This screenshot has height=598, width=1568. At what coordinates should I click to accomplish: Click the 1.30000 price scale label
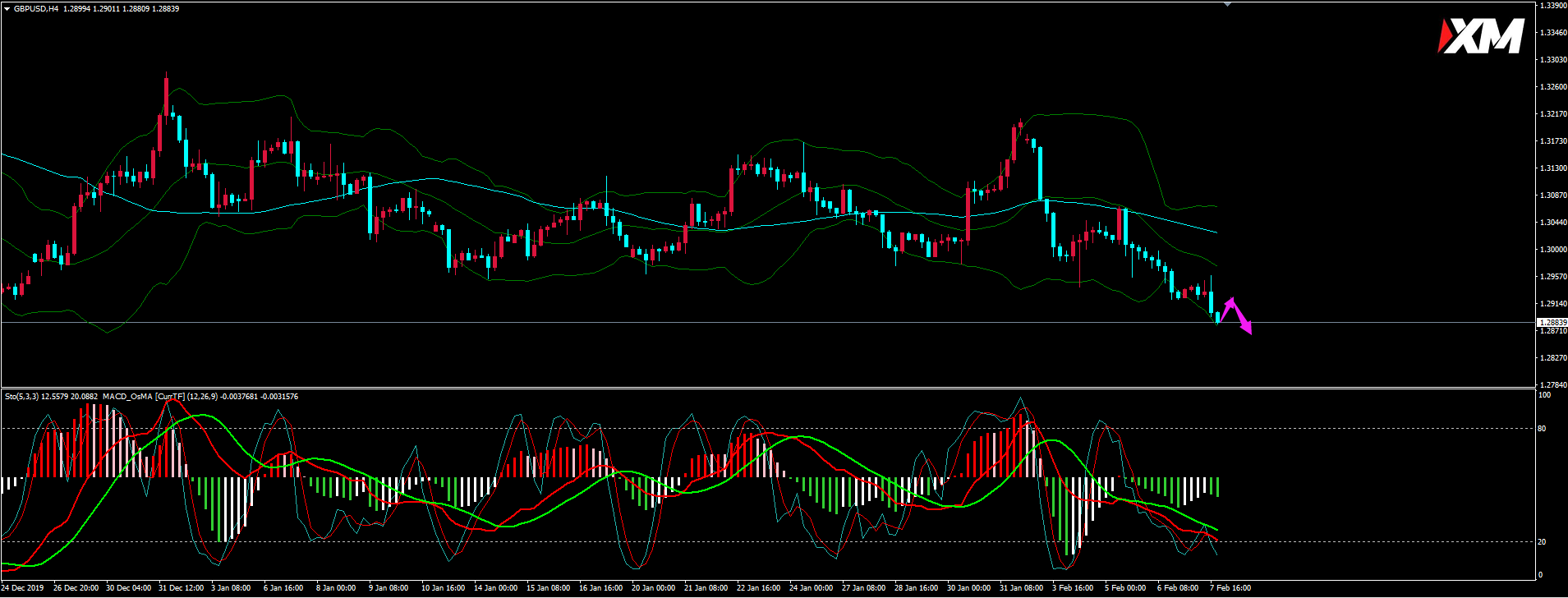point(1552,250)
